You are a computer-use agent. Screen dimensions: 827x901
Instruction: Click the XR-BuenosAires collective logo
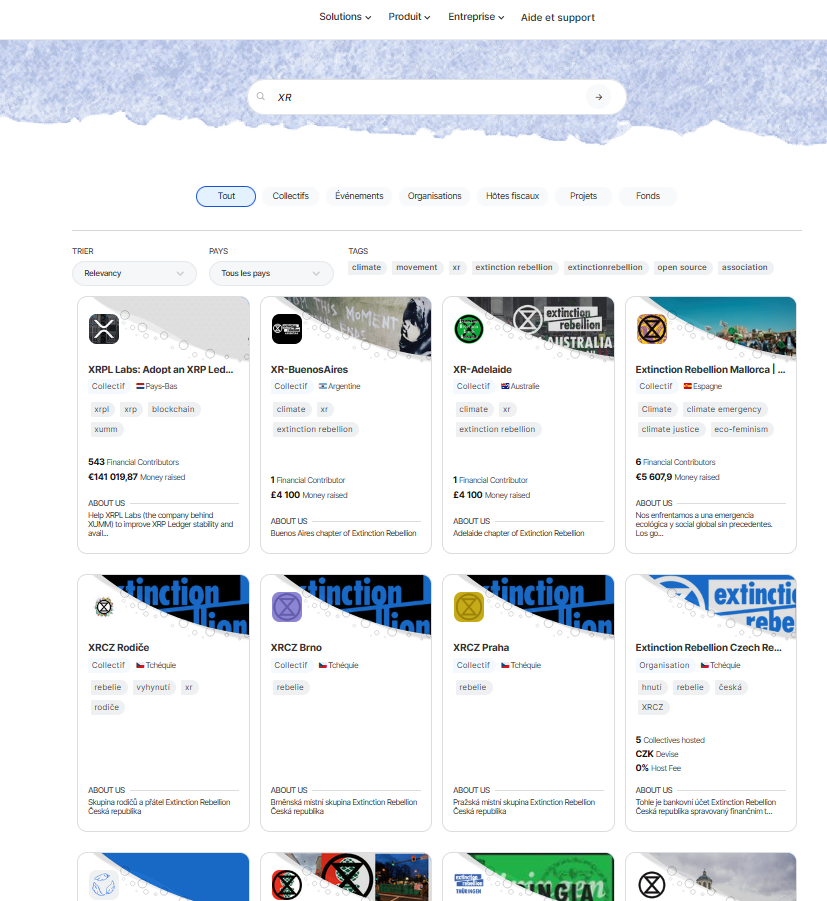pos(287,329)
